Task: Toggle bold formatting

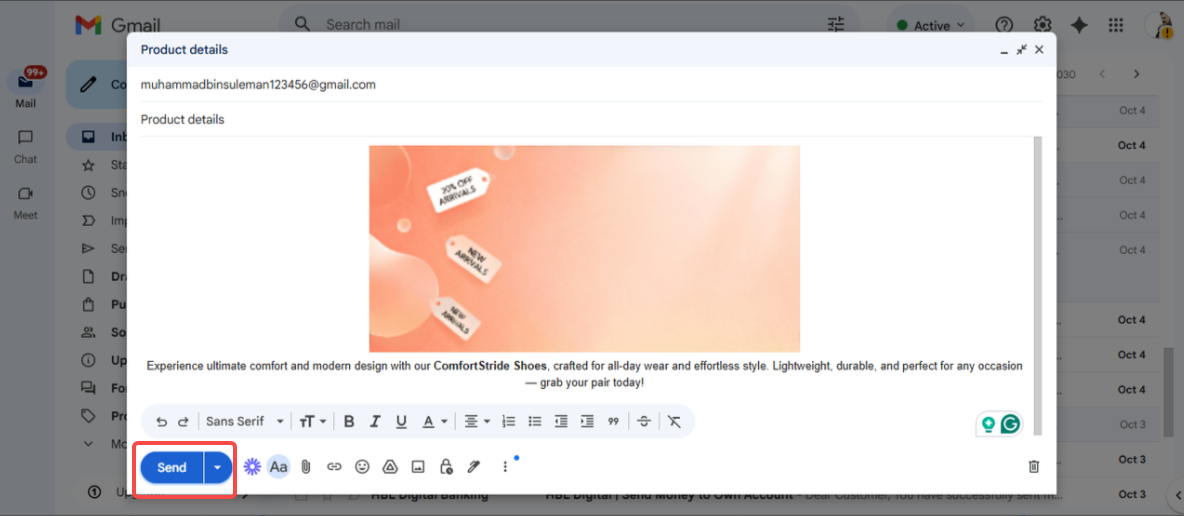Action: (349, 422)
